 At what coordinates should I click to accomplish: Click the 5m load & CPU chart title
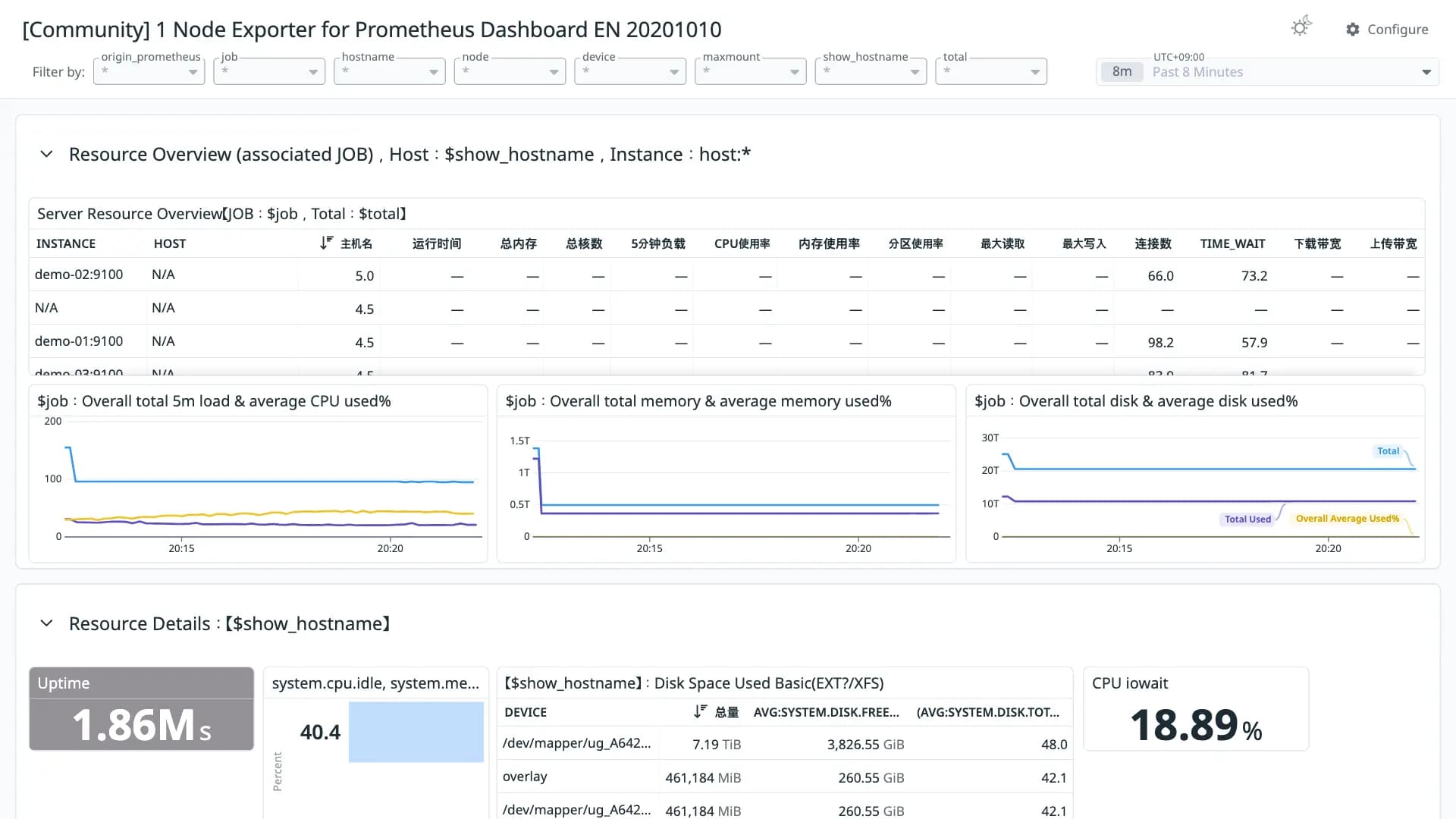coord(214,401)
